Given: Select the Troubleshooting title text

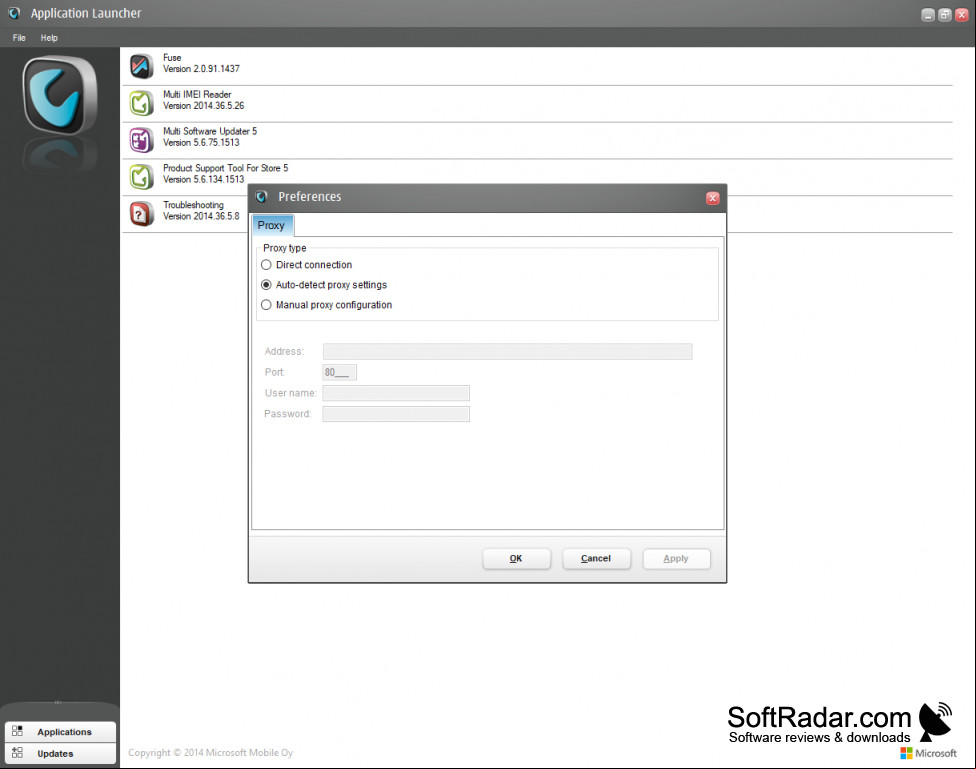Looking at the screenshot, I should [193, 205].
